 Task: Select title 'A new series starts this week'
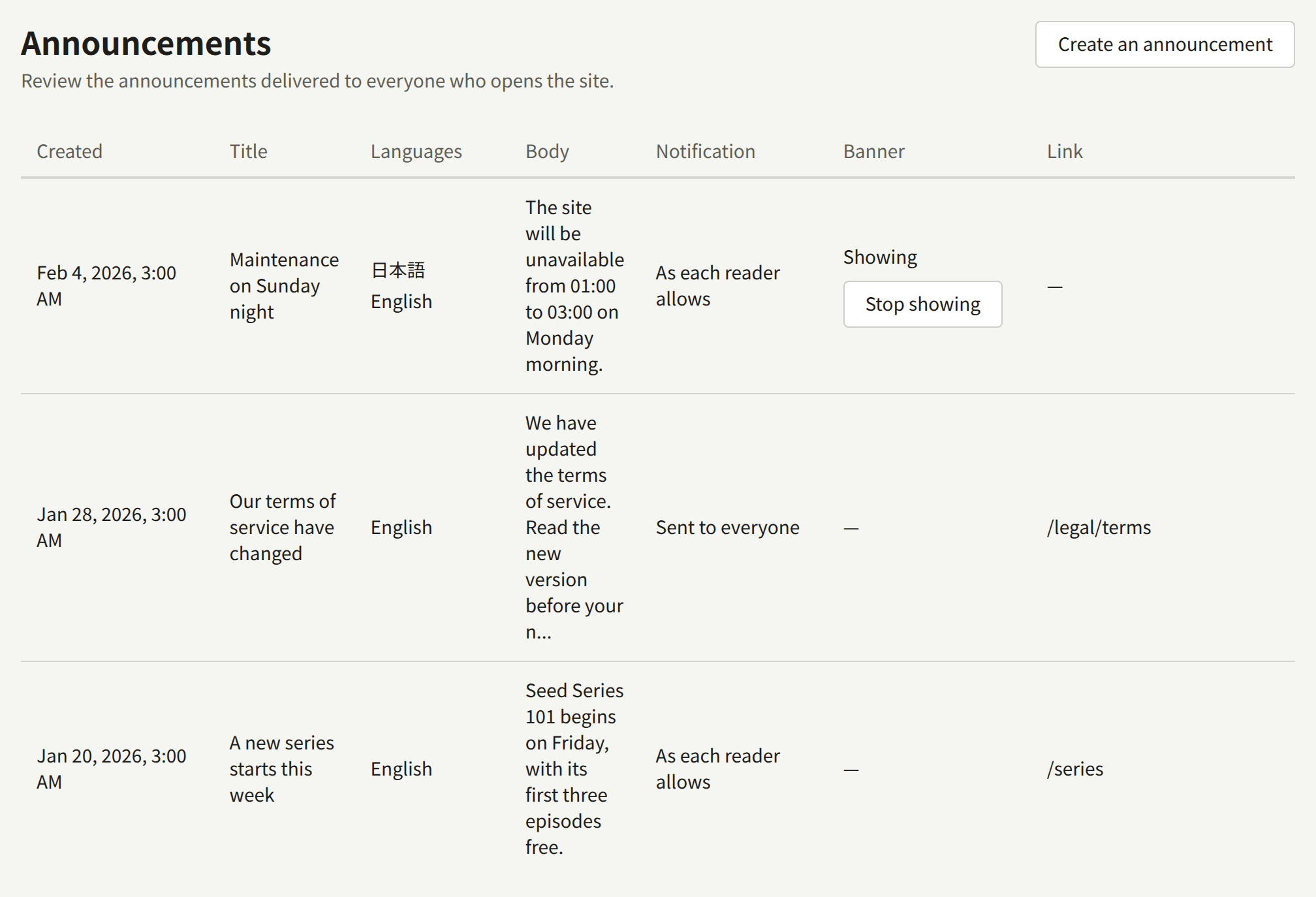(x=281, y=769)
